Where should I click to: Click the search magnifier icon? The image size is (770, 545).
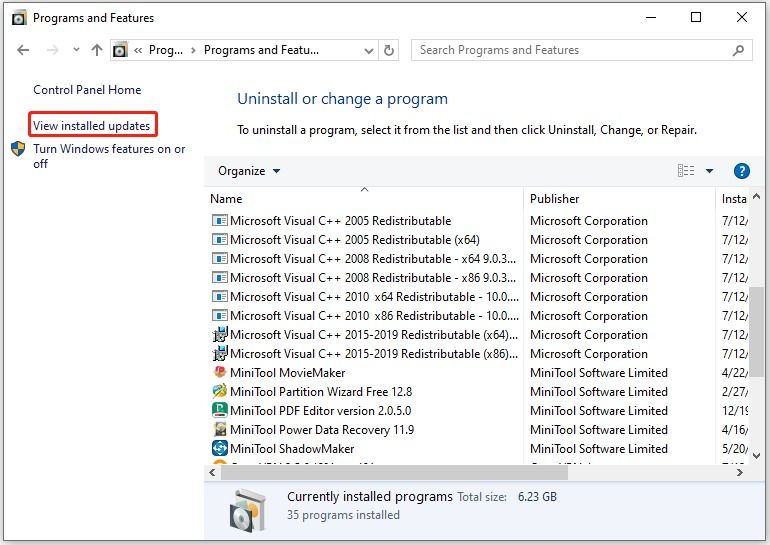point(739,50)
